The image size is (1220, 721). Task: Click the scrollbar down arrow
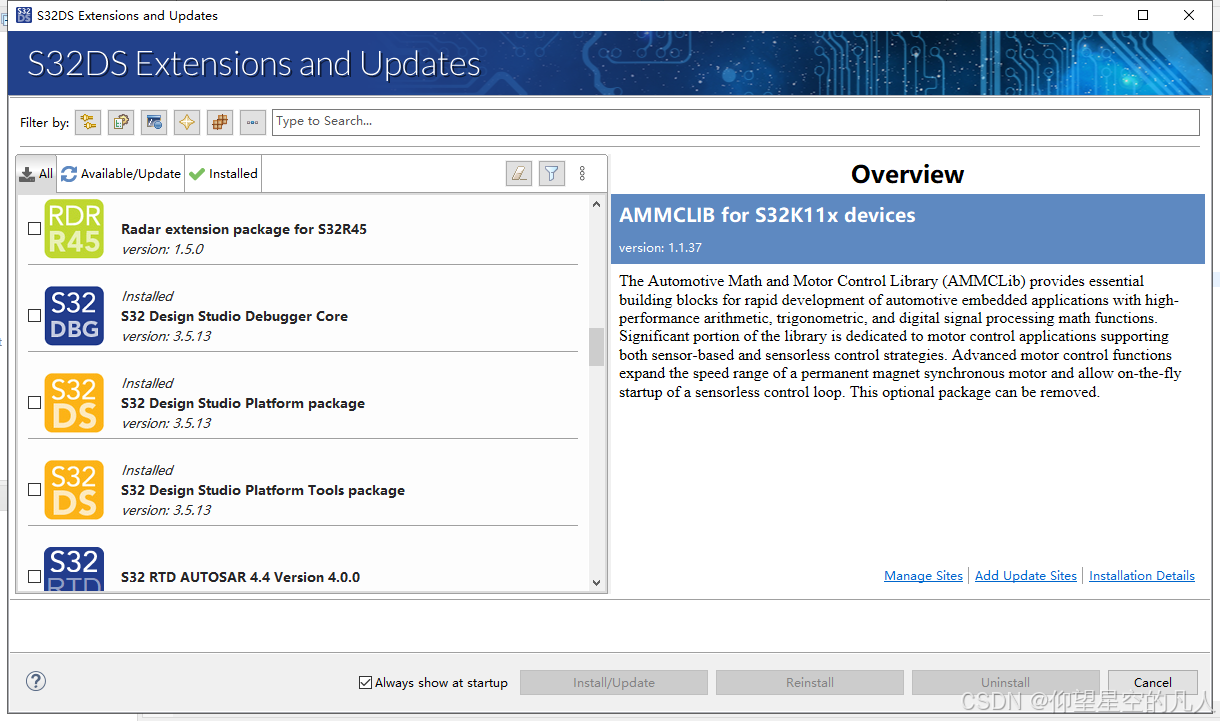pos(596,583)
